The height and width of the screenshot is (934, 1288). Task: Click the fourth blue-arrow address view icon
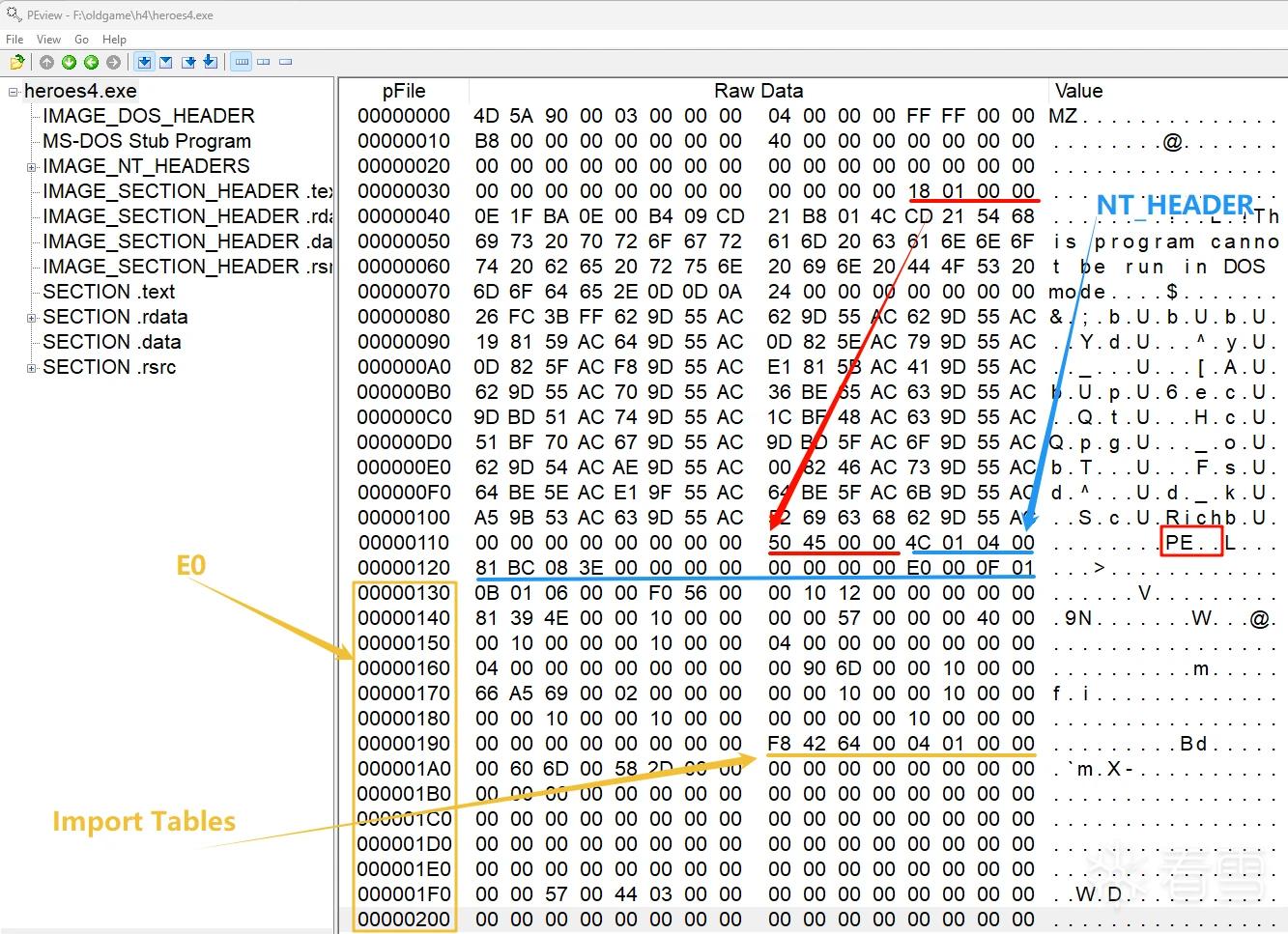click(211, 62)
